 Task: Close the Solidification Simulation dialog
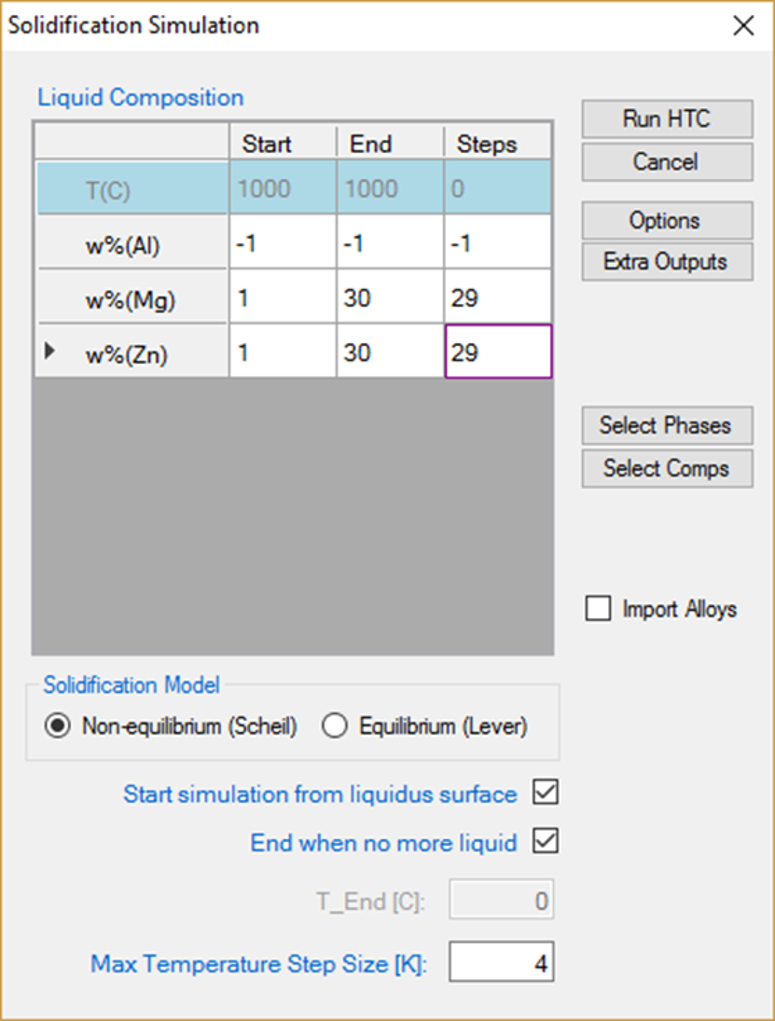(744, 25)
